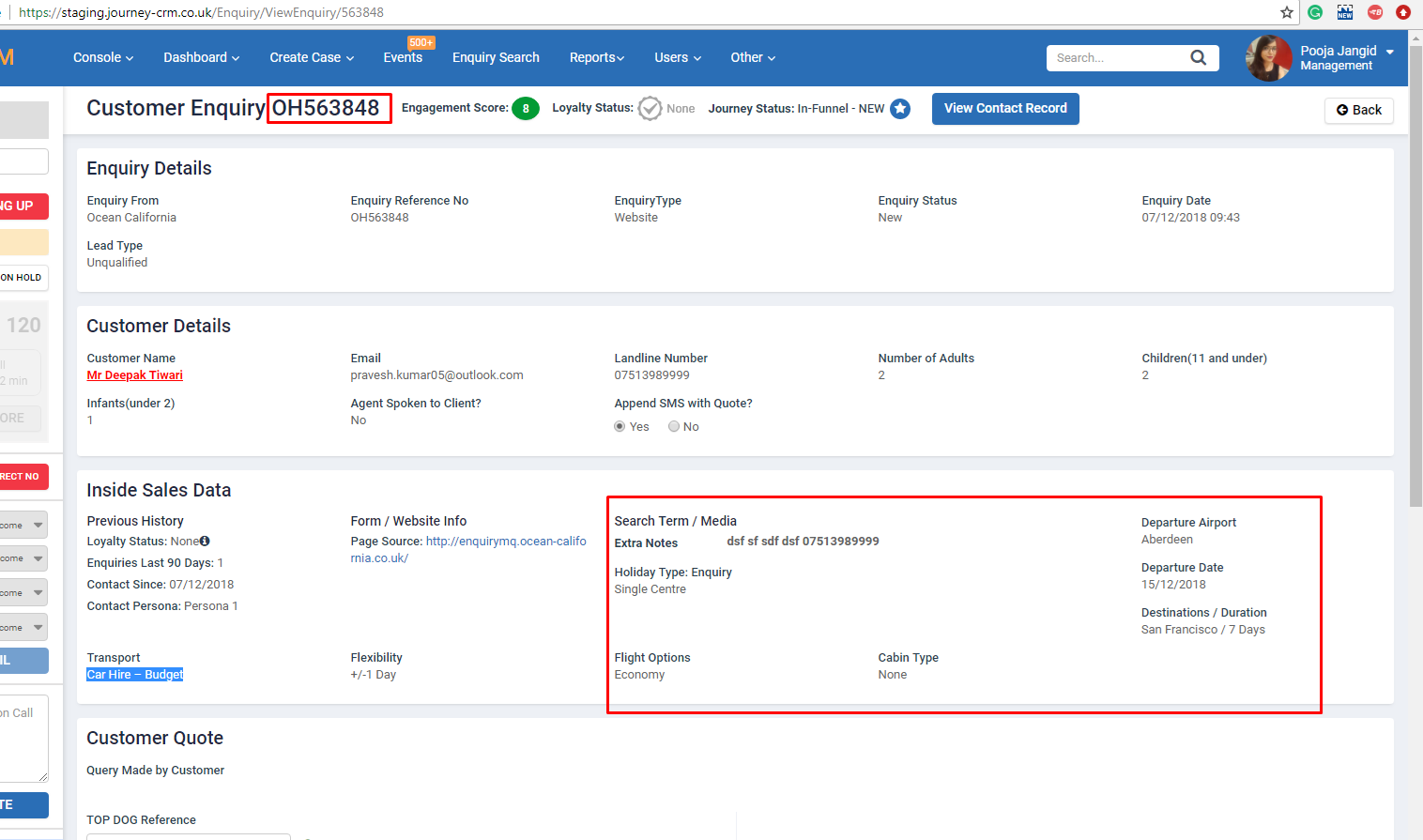1423x840 pixels.
Task: Select No for Append SMS with Quote
Action: tap(674, 427)
